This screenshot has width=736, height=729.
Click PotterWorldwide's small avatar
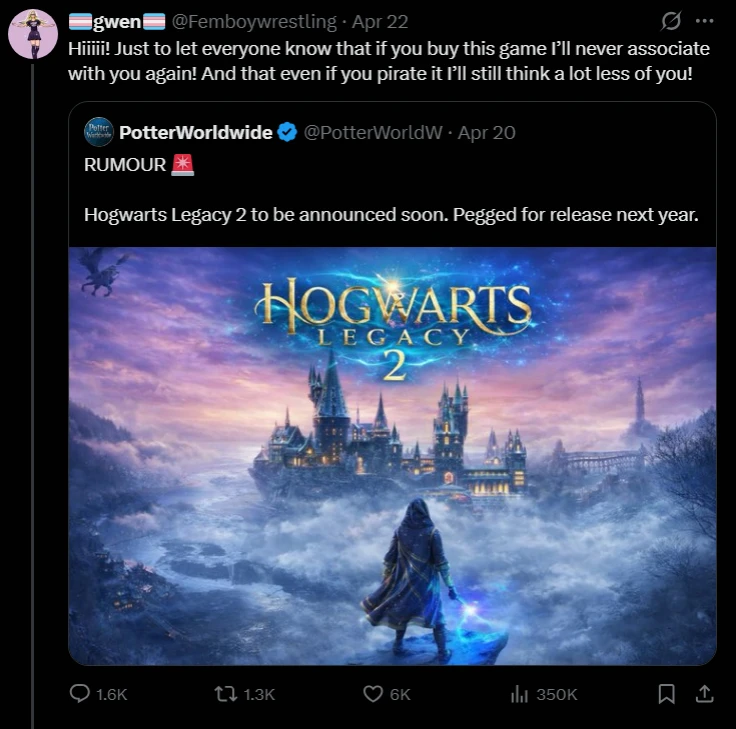(x=99, y=132)
